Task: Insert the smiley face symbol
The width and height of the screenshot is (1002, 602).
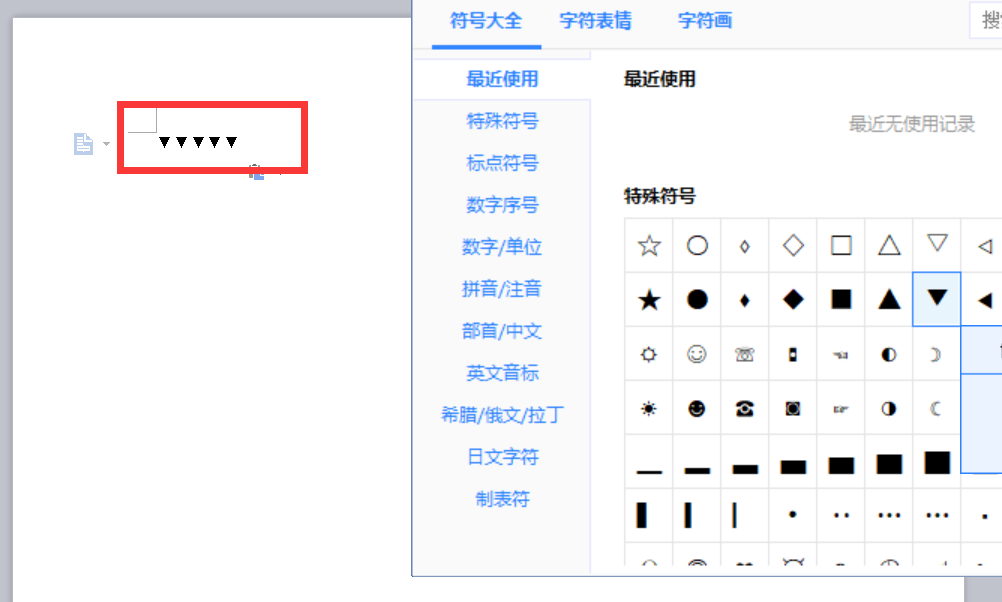Action: coord(696,353)
